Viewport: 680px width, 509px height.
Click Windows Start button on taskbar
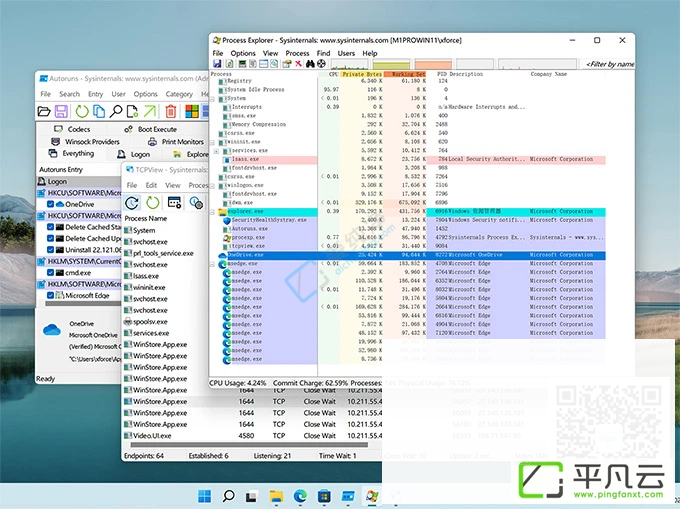point(204,496)
